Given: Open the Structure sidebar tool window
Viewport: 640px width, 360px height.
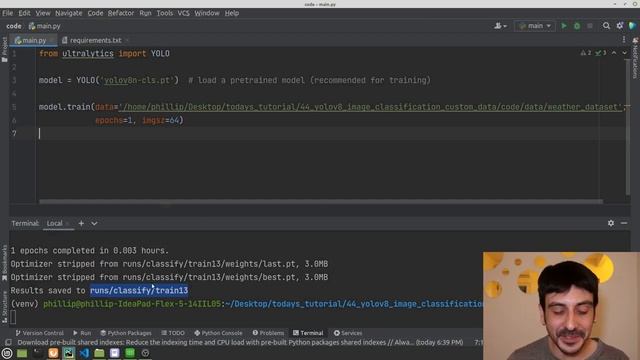Looking at the screenshot, I should coord(4,307).
